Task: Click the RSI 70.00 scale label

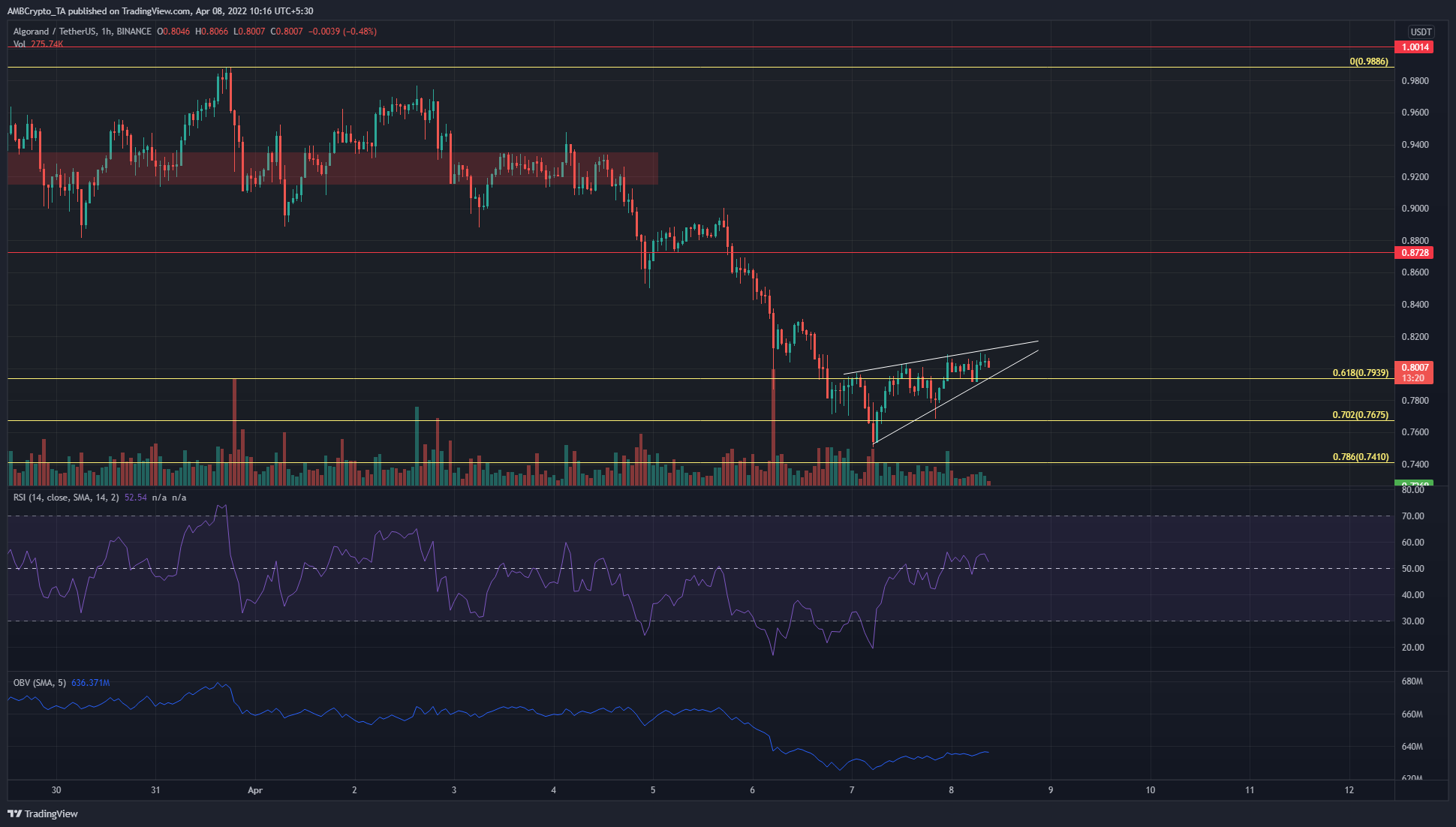Action: pyautogui.click(x=1412, y=516)
